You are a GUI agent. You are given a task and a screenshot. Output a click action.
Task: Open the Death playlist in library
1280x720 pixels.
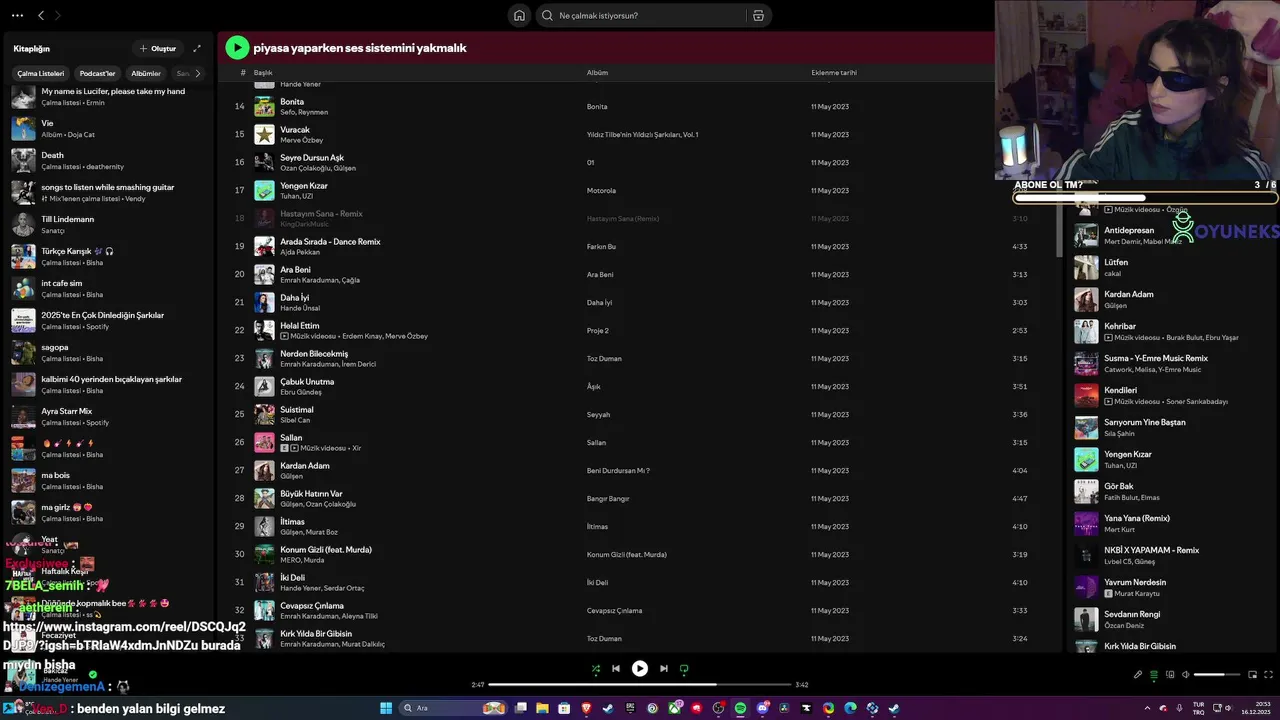tap(110, 160)
